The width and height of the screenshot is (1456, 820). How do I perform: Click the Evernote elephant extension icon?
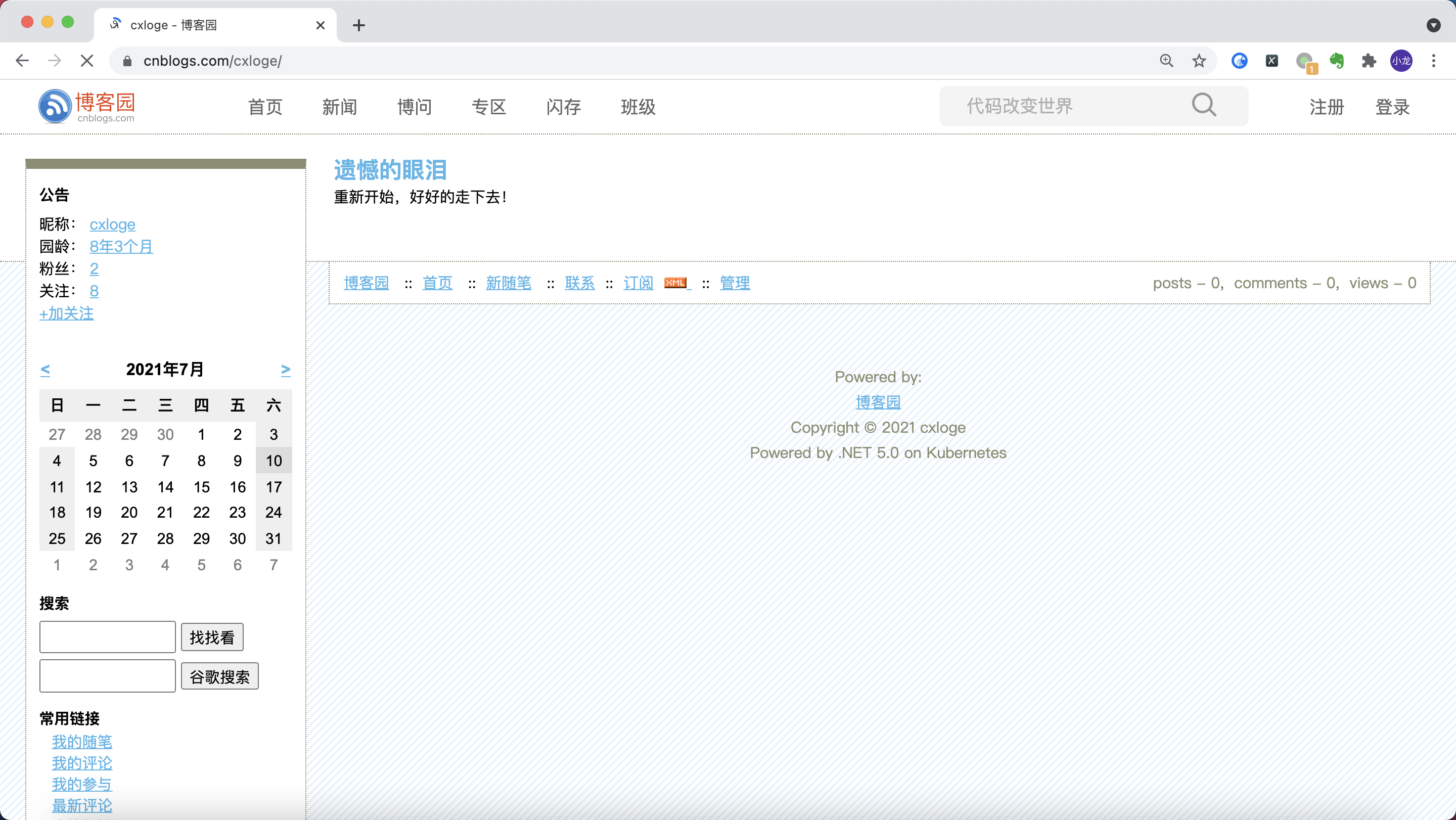click(1337, 61)
